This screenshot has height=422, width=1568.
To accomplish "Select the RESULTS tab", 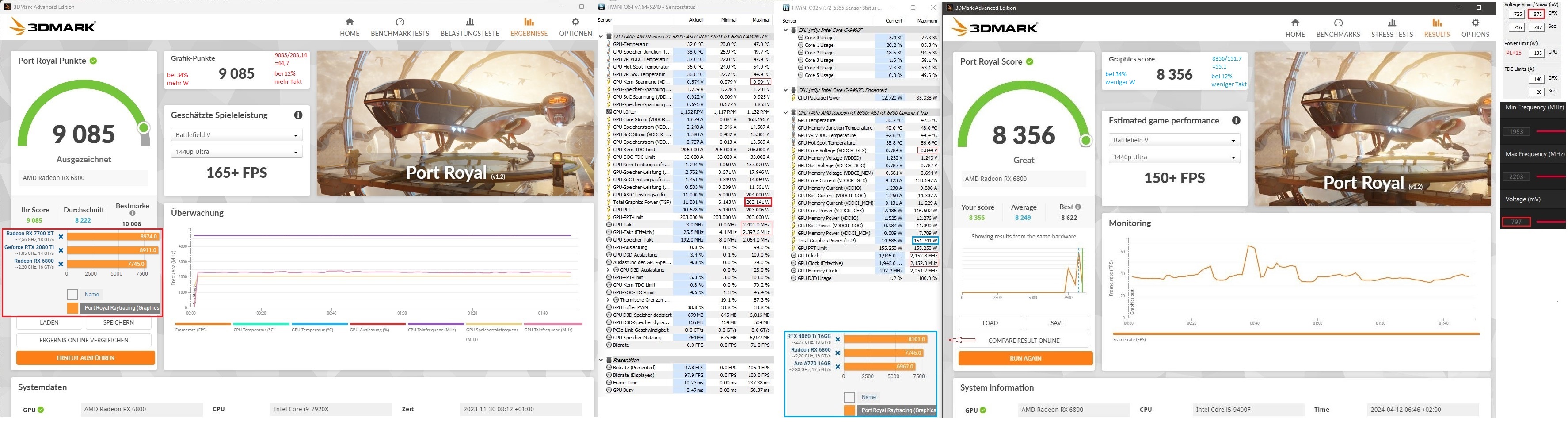I will coord(1436,28).
